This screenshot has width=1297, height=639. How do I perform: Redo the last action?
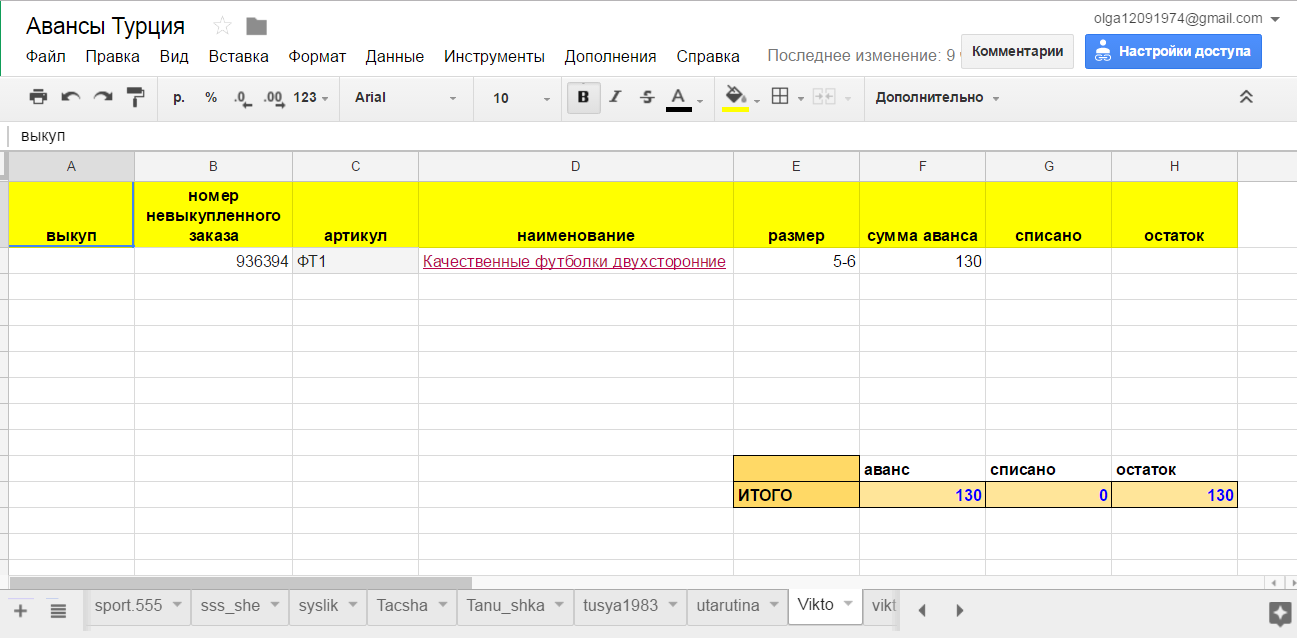[x=102, y=97]
